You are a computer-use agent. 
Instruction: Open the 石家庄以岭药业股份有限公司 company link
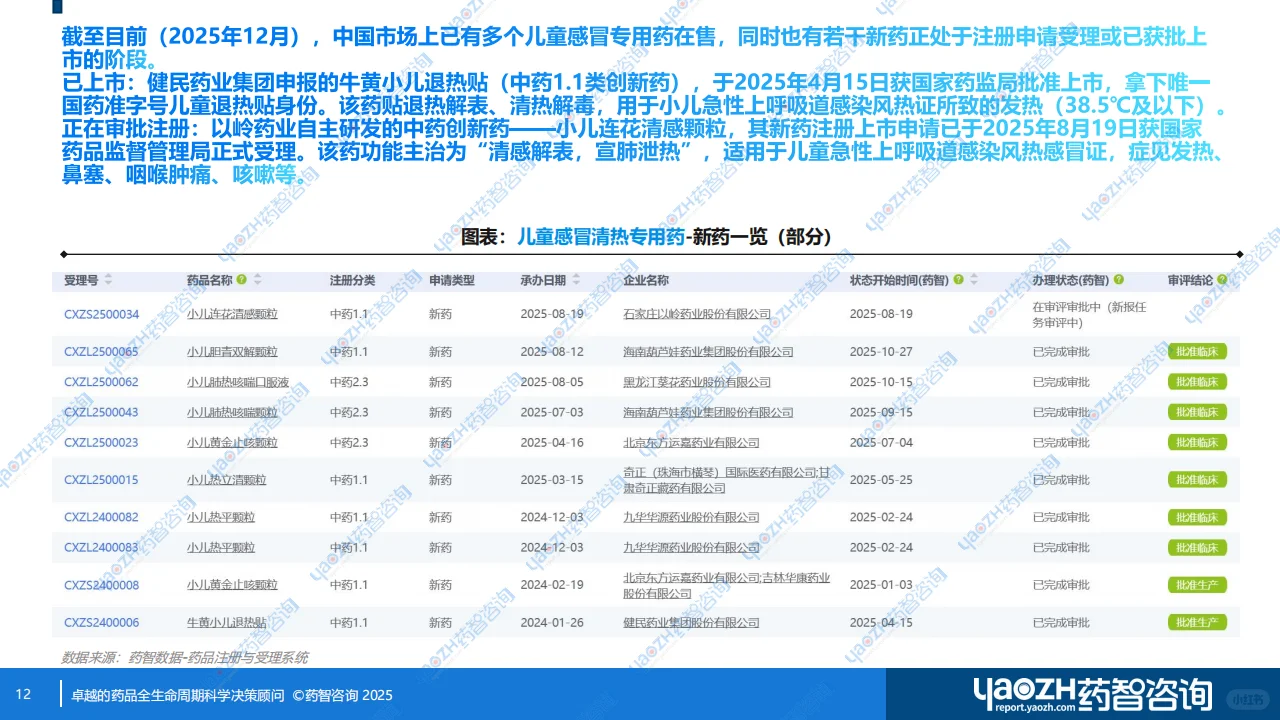(696, 312)
